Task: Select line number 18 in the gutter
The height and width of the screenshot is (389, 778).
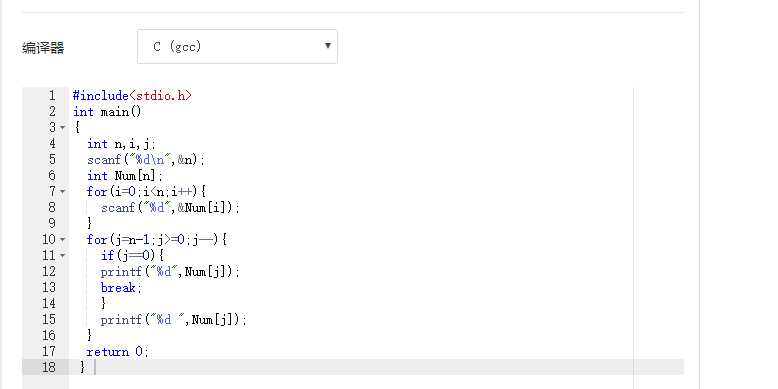Action: tap(49, 368)
